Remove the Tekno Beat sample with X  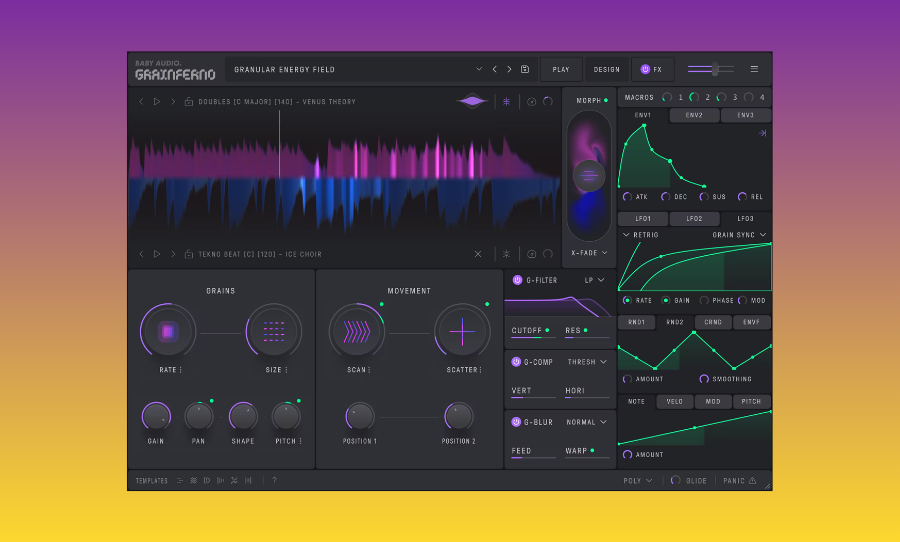pos(478,254)
